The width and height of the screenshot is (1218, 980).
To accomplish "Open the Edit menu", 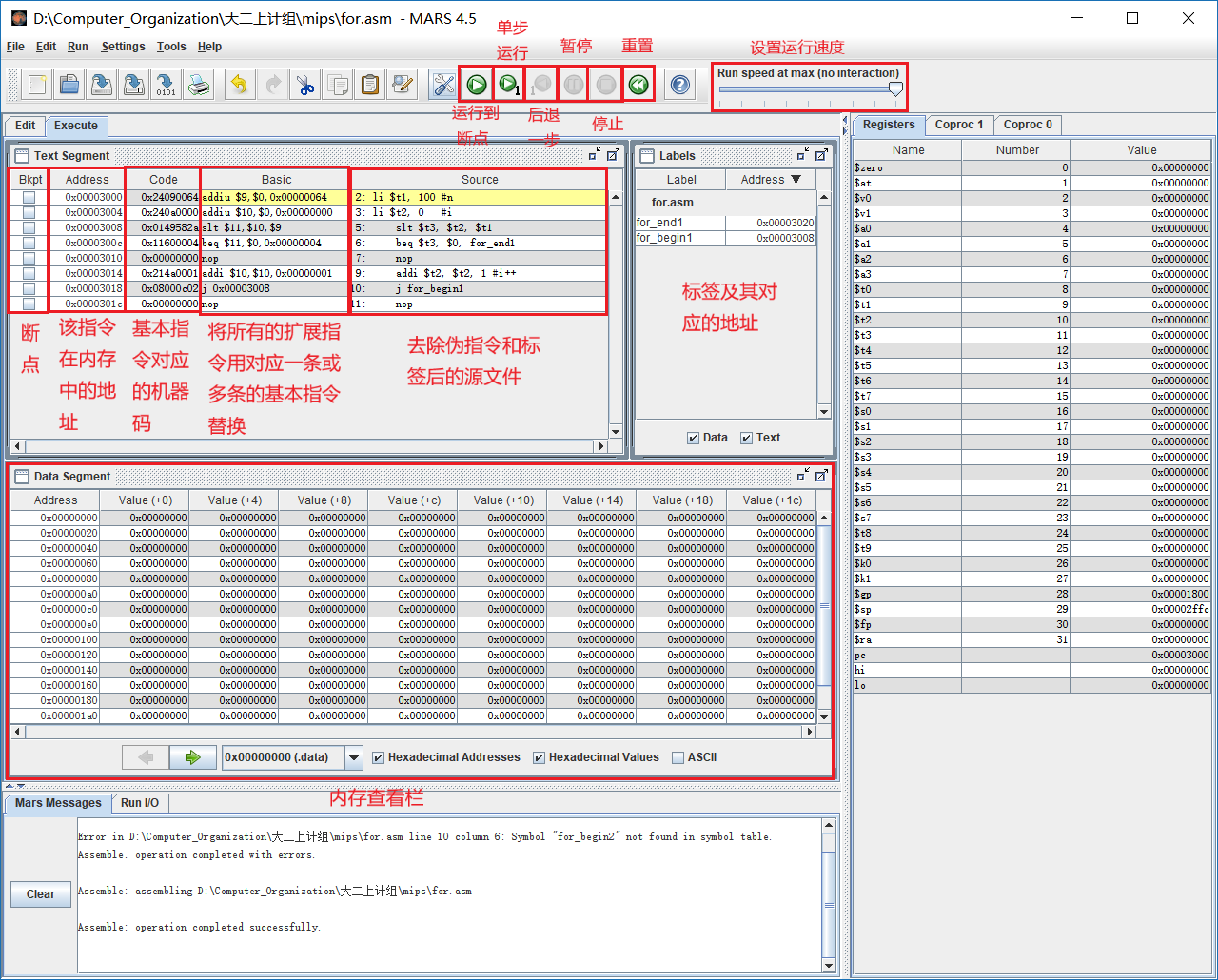I will click(x=46, y=47).
